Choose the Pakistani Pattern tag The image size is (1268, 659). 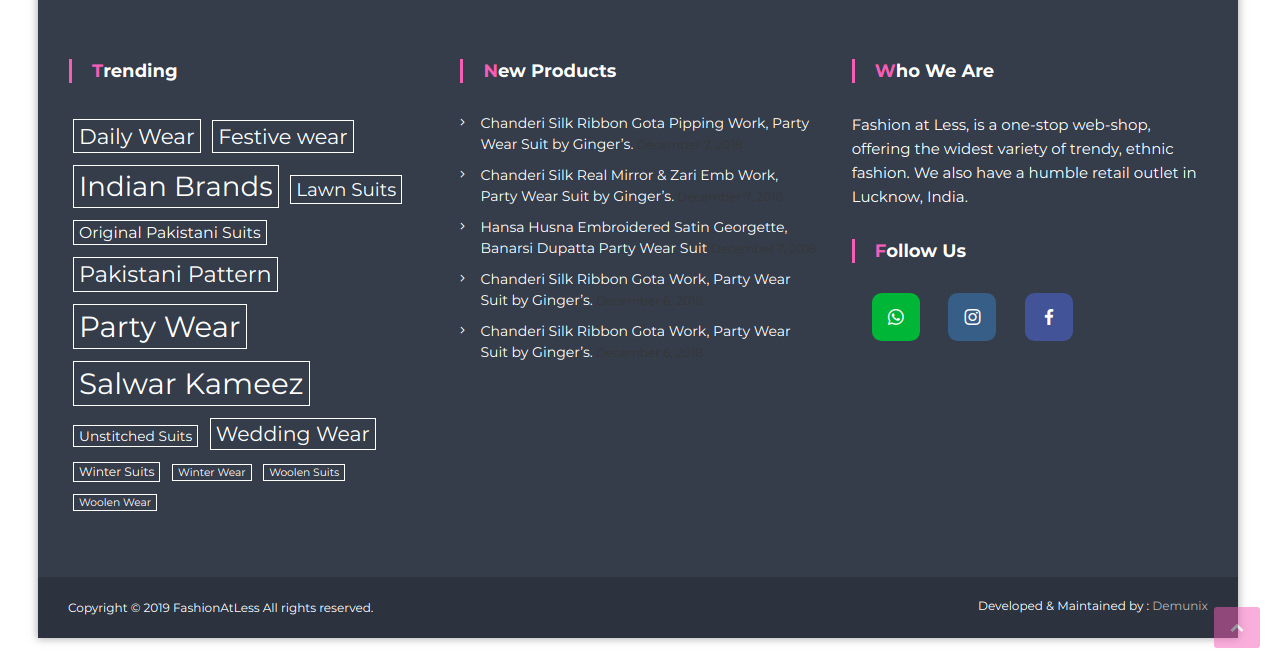(175, 275)
